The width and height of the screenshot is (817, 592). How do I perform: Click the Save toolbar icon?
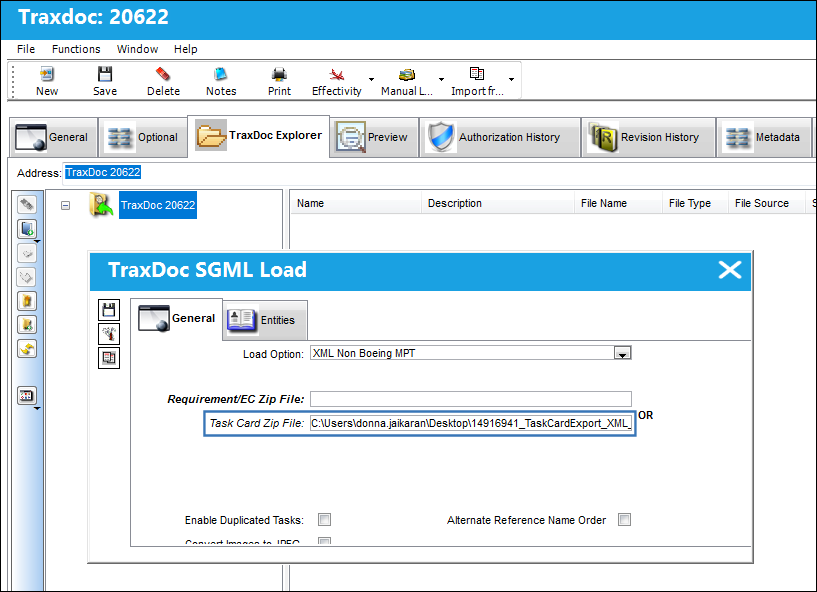coord(105,74)
